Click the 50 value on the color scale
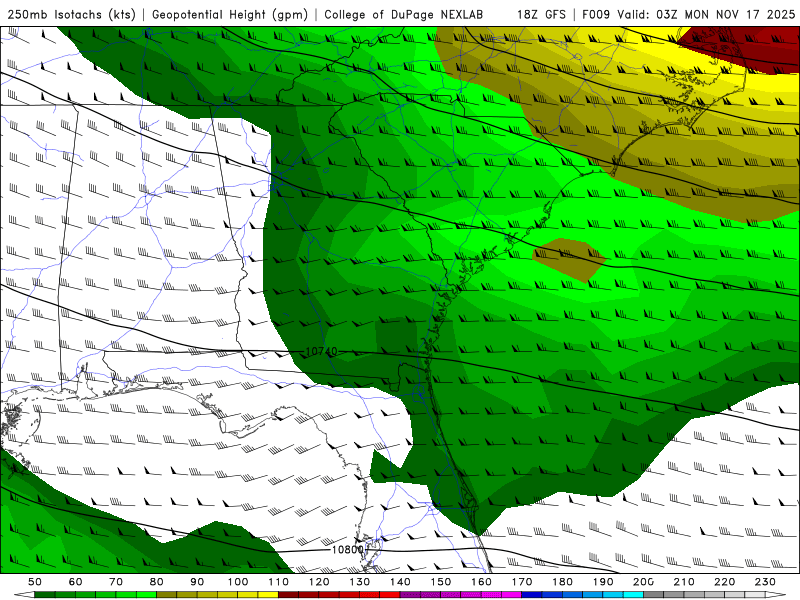800x600 pixels. click(35, 582)
